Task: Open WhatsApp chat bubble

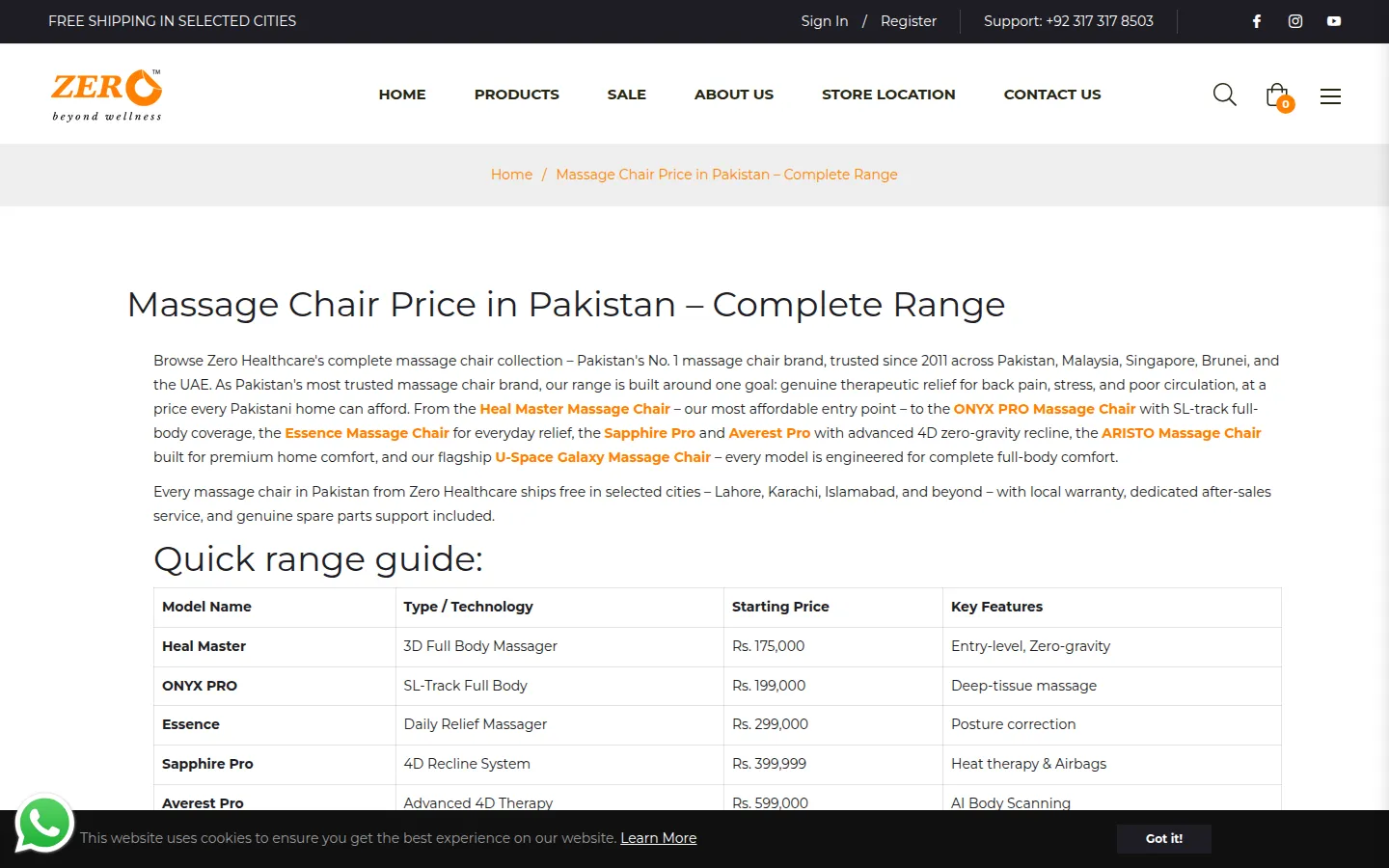Action: tap(44, 824)
